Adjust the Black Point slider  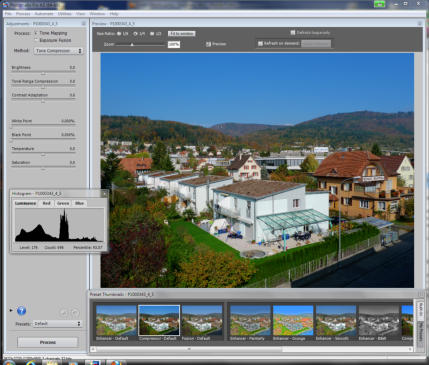coord(43,140)
